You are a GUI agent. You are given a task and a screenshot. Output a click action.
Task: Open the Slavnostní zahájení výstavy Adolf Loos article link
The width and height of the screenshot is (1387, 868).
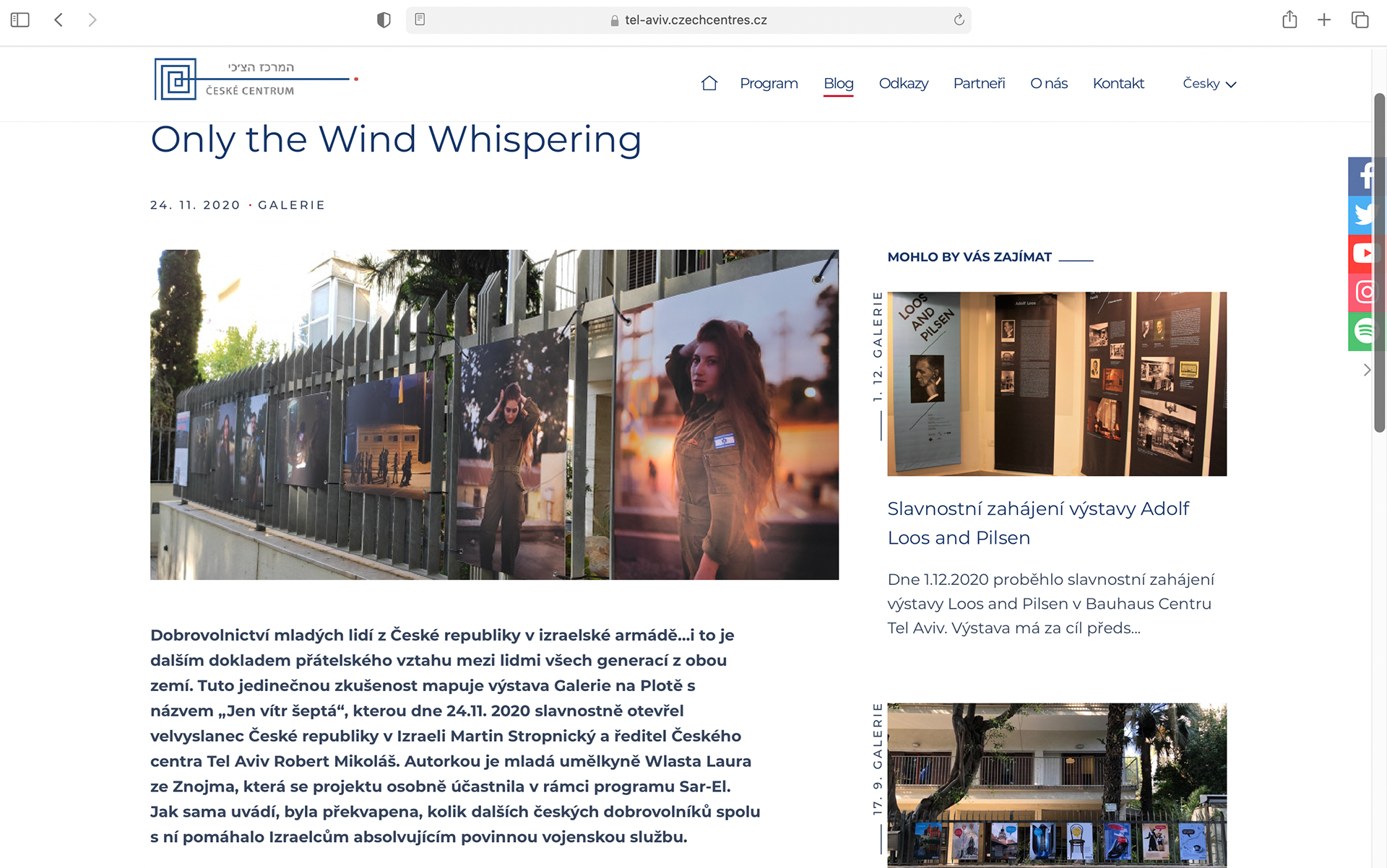point(1037,523)
